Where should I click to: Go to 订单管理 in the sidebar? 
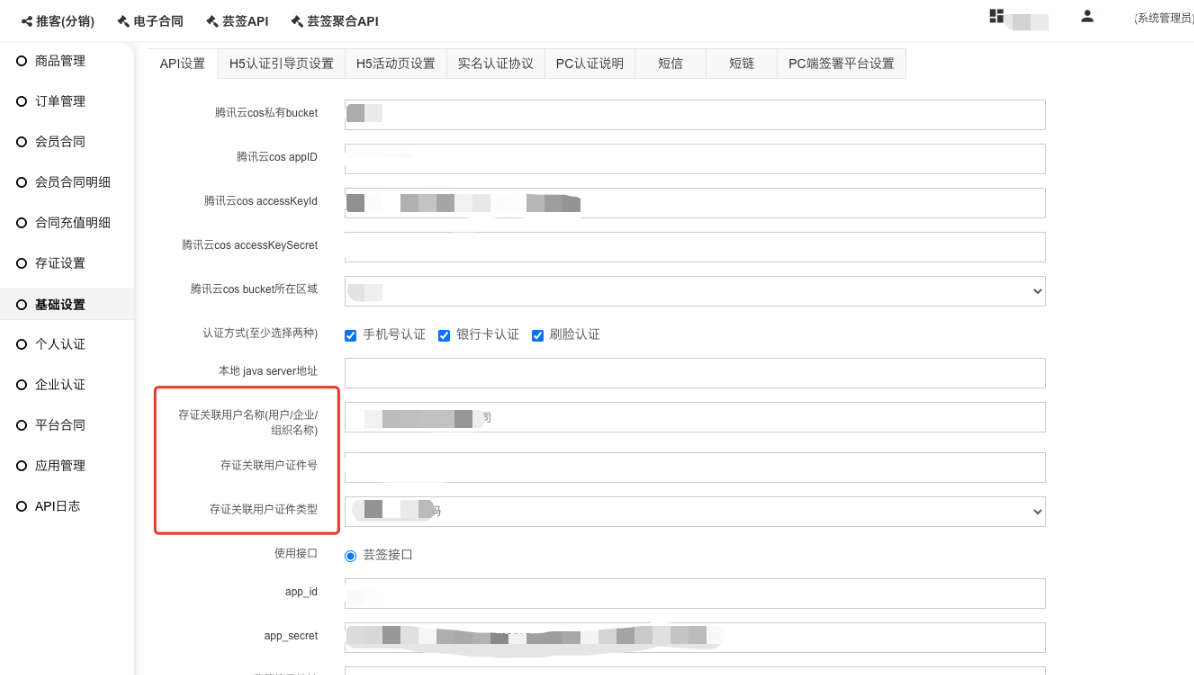coord(60,101)
